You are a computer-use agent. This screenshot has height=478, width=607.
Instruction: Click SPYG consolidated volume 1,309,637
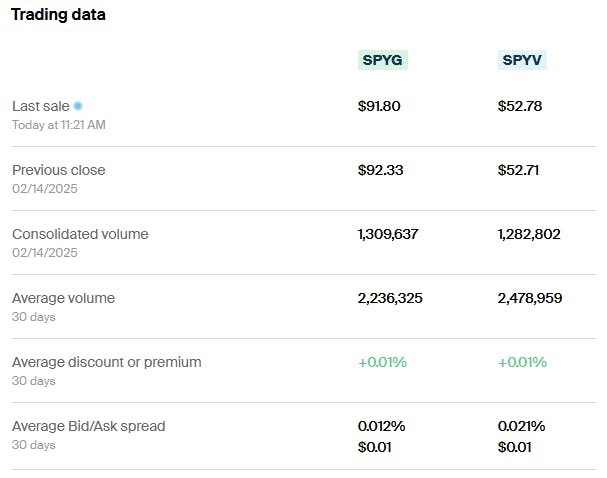388,234
